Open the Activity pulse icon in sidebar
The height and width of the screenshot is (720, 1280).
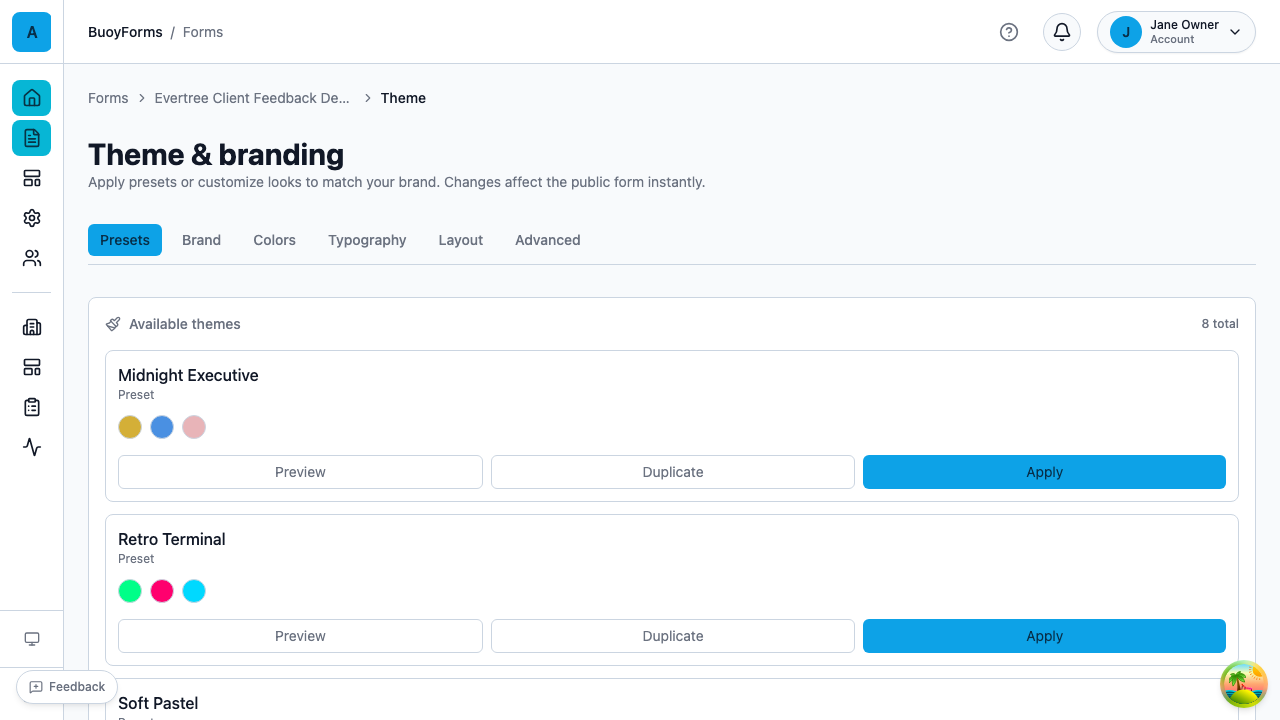click(31, 447)
